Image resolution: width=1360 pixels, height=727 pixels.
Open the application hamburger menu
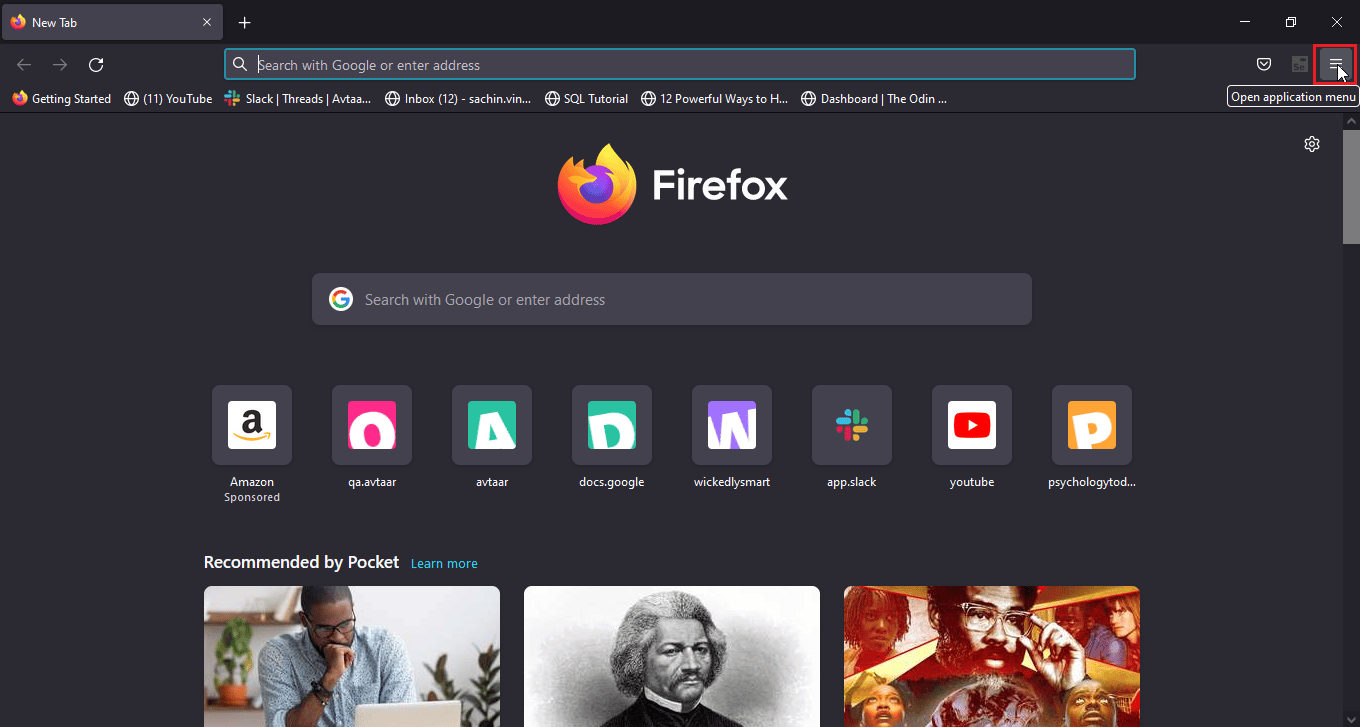1335,65
